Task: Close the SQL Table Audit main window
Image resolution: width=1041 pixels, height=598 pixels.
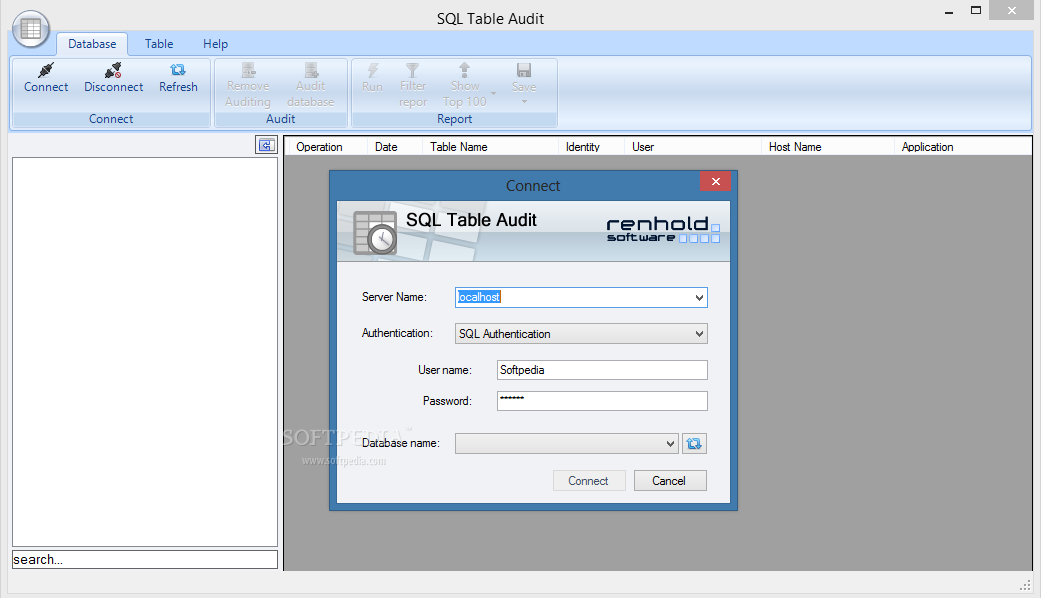Action: [1012, 11]
